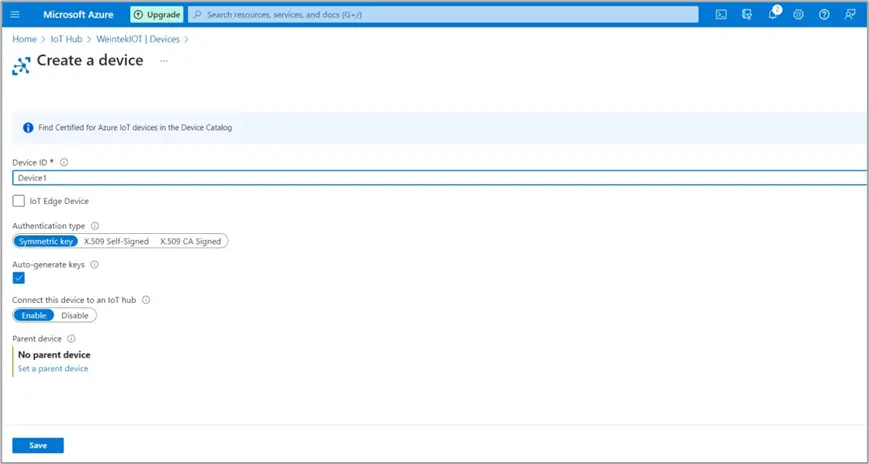Image resolution: width=869 pixels, height=464 pixels.
Task: Click the Save button
Action: coord(38,446)
